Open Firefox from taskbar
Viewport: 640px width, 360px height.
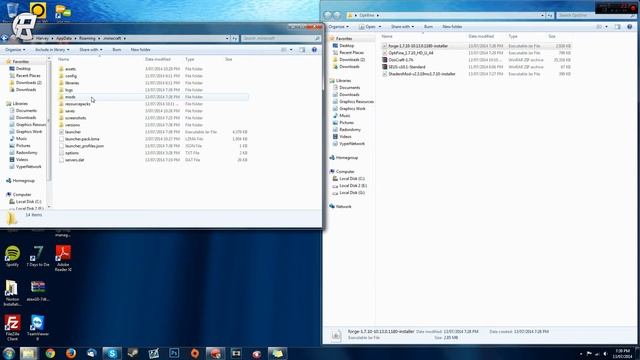(x=71, y=353)
